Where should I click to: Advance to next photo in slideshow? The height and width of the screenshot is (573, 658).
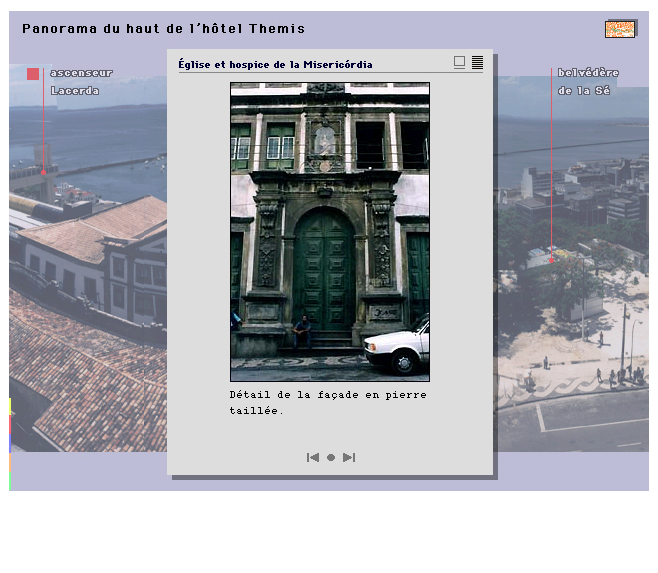pyautogui.click(x=349, y=457)
